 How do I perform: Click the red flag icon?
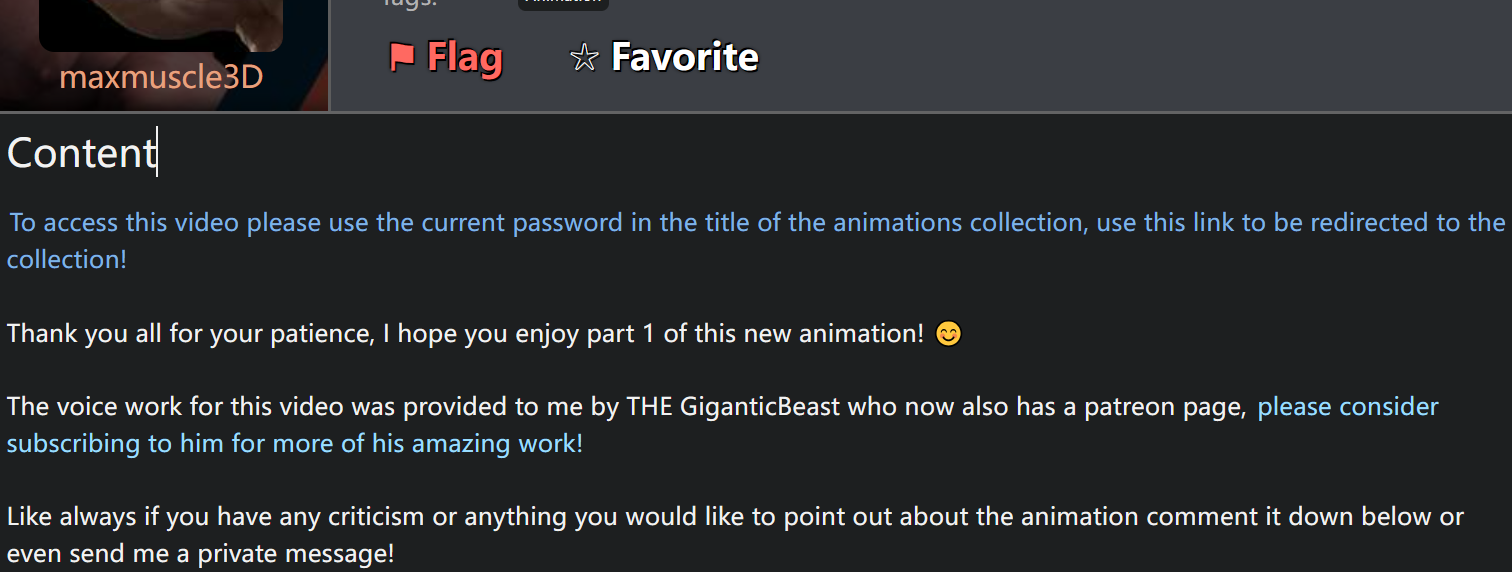click(401, 58)
